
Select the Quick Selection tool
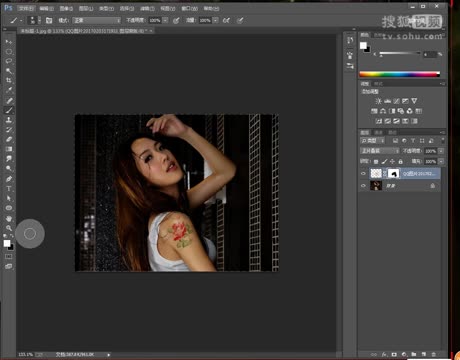coord(9,71)
